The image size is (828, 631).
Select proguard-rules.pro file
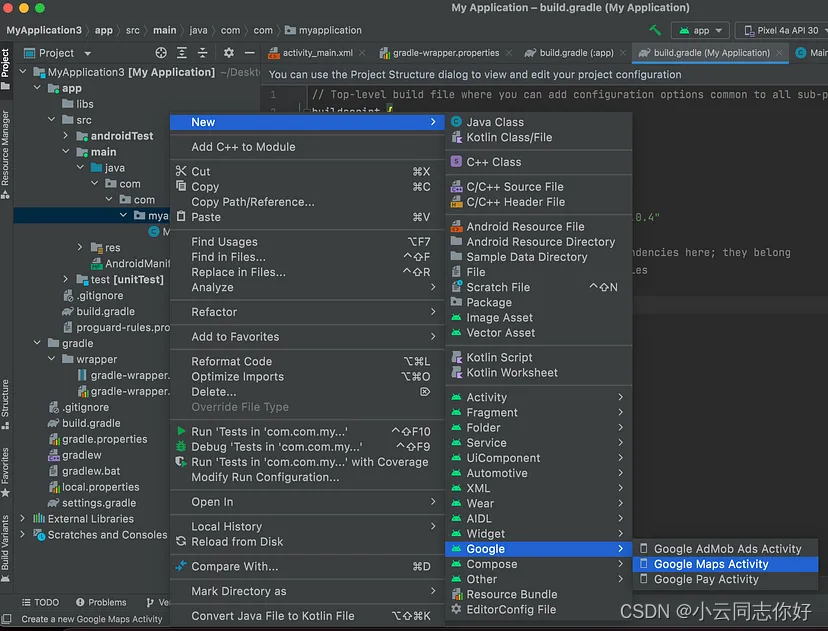117,327
